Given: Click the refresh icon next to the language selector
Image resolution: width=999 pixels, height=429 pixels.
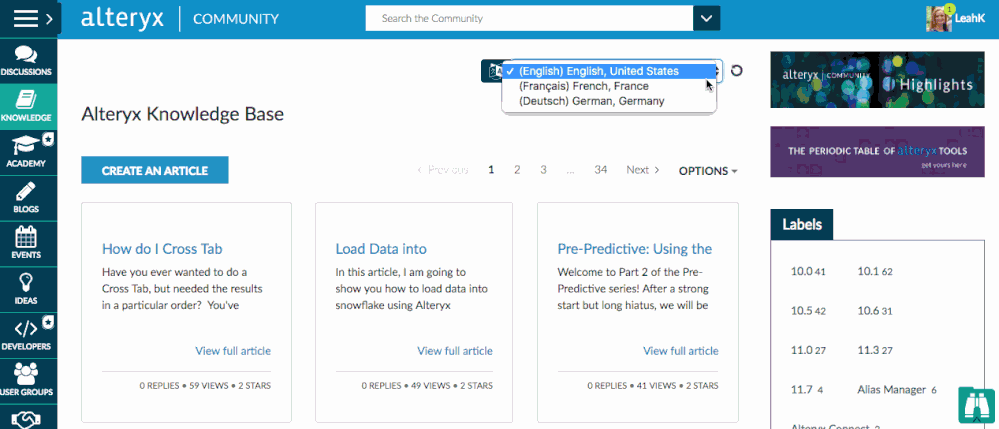Looking at the screenshot, I should click(x=737, y=71).
